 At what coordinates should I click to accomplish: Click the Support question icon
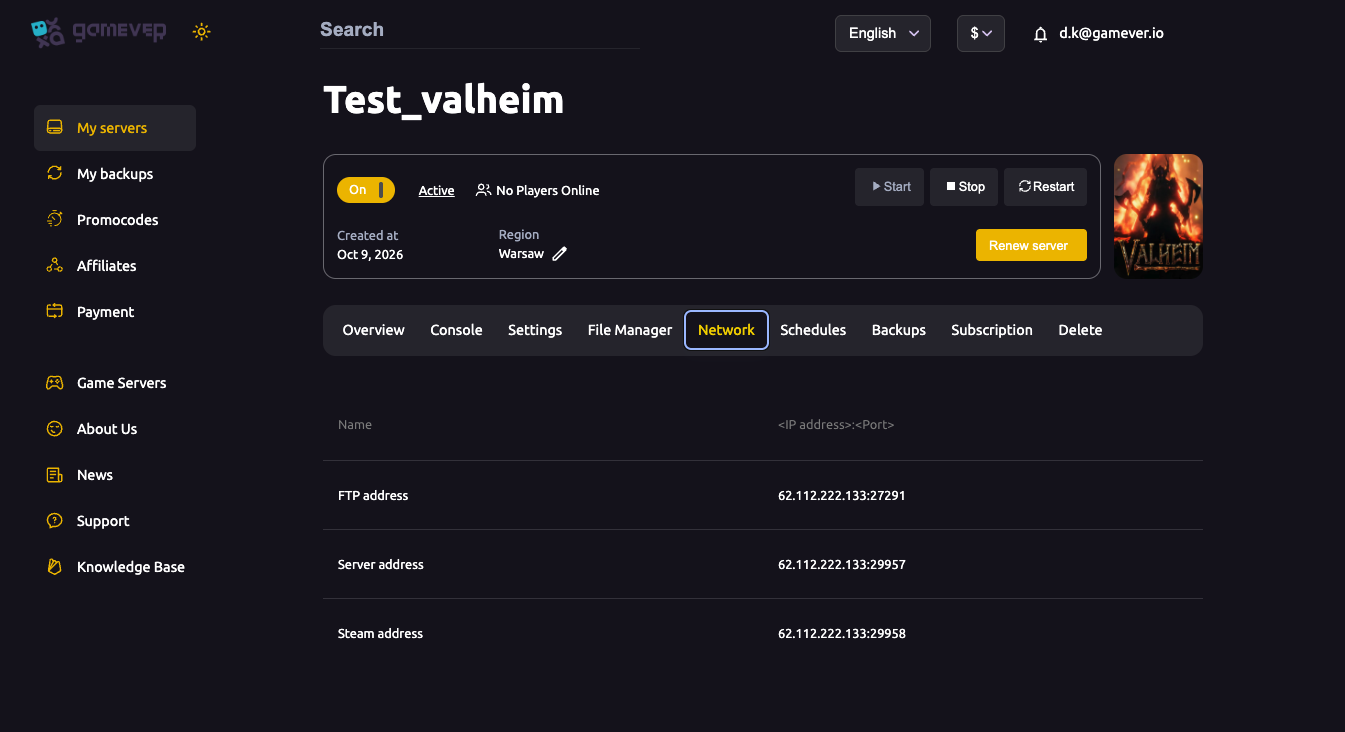point(55,521)
